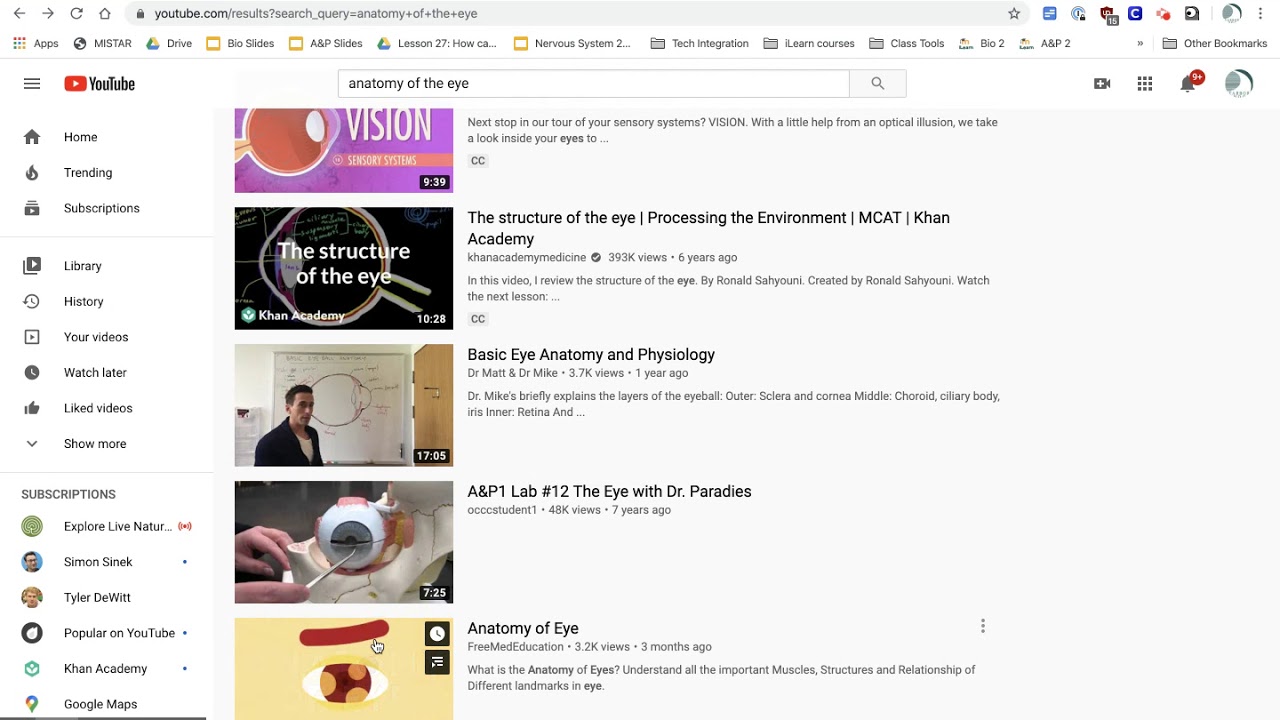Open the Explore Live Nature subscription
The image size is (1280, 720).
pyautogui.click(x=106, y=526)
